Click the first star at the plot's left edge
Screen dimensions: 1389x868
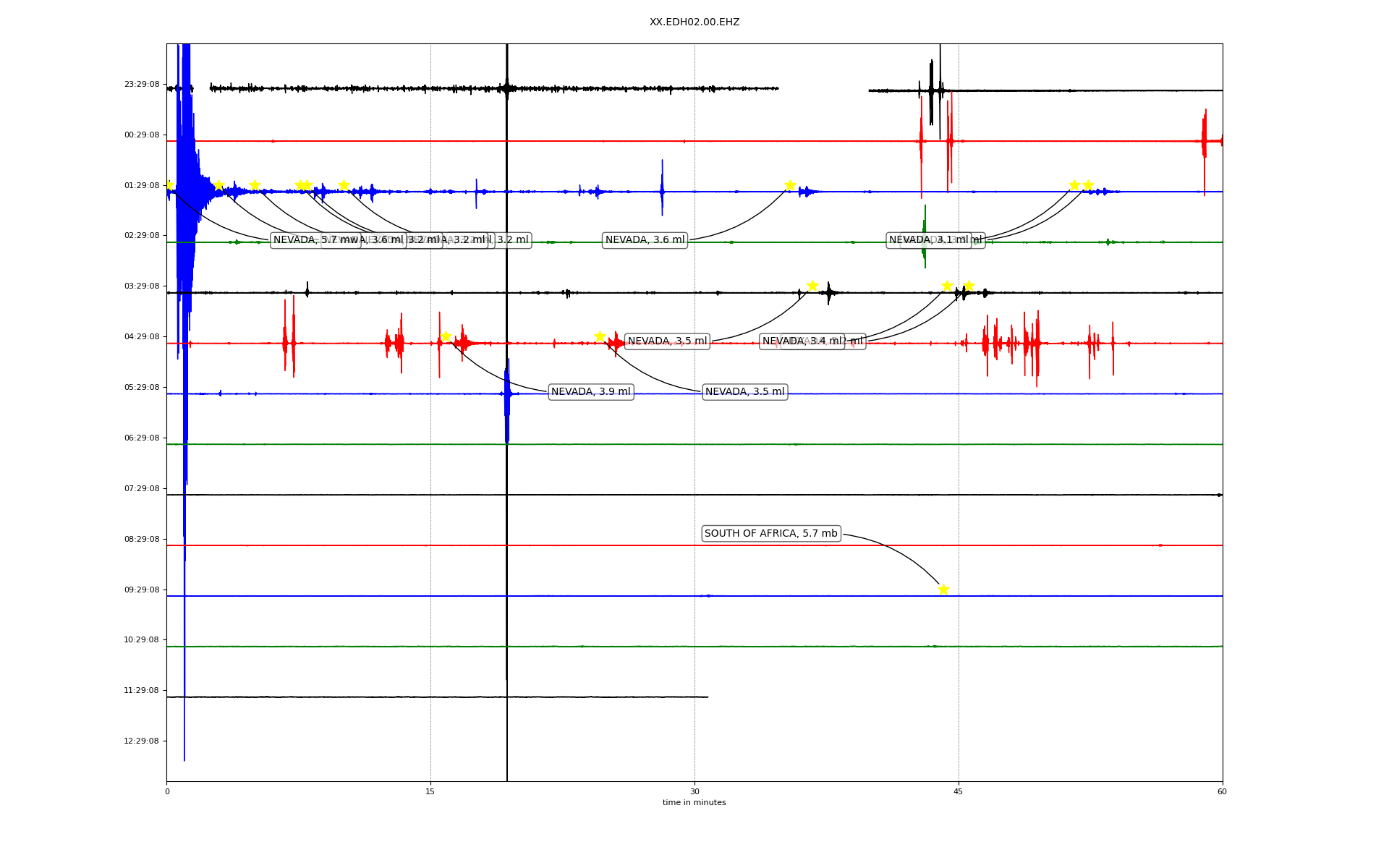pos(169,185)
